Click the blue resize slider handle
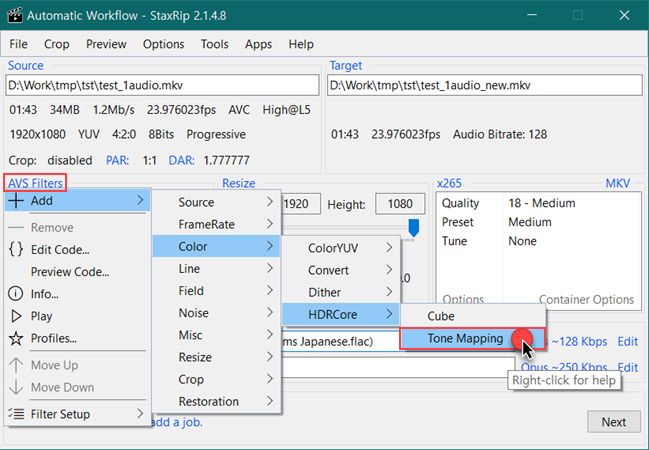Screen dimensions: 649x450 (413, 227)
